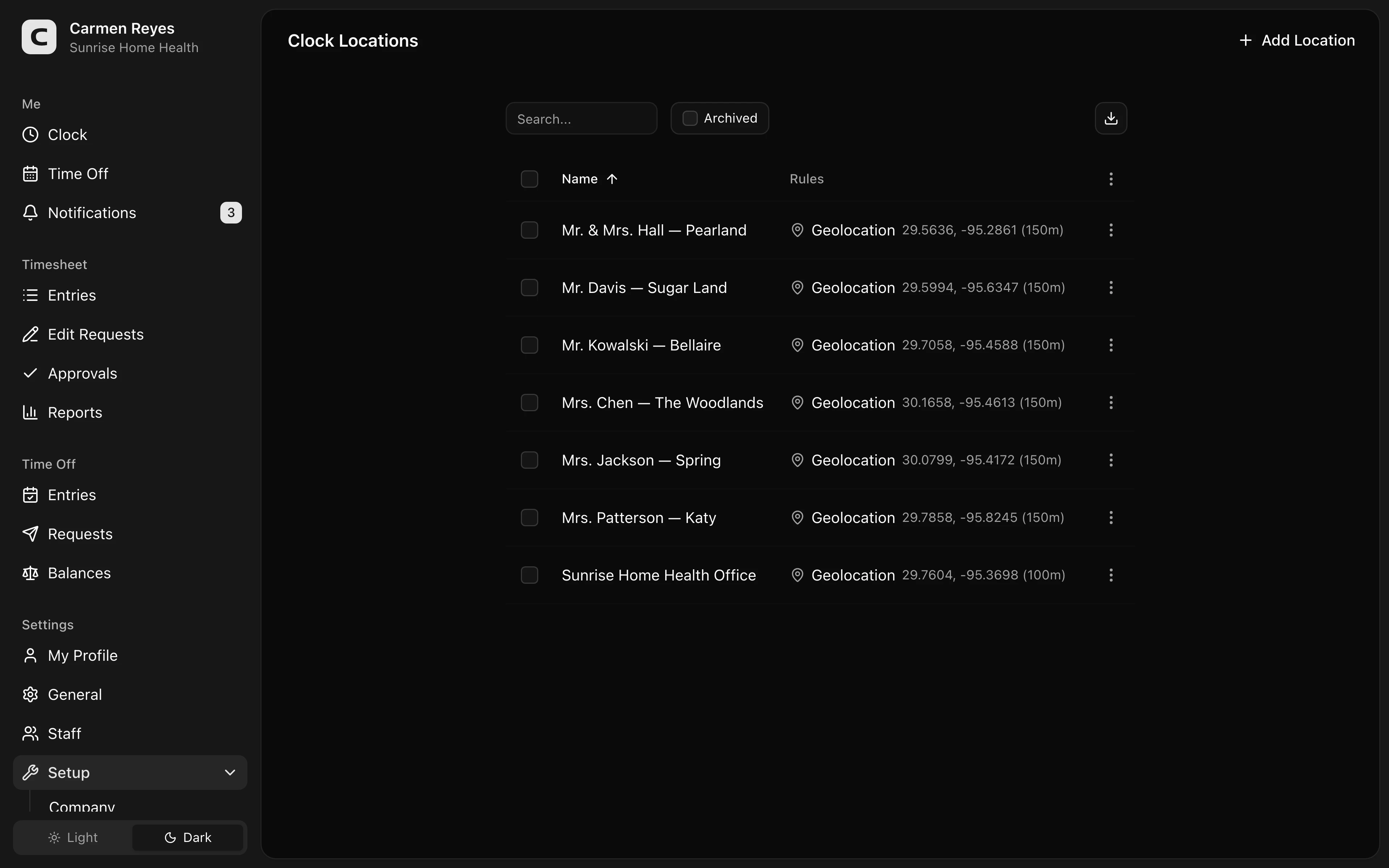The image size is (1389, 868).
Task: Go to Approvals page
Action: [x=130, y=374]
